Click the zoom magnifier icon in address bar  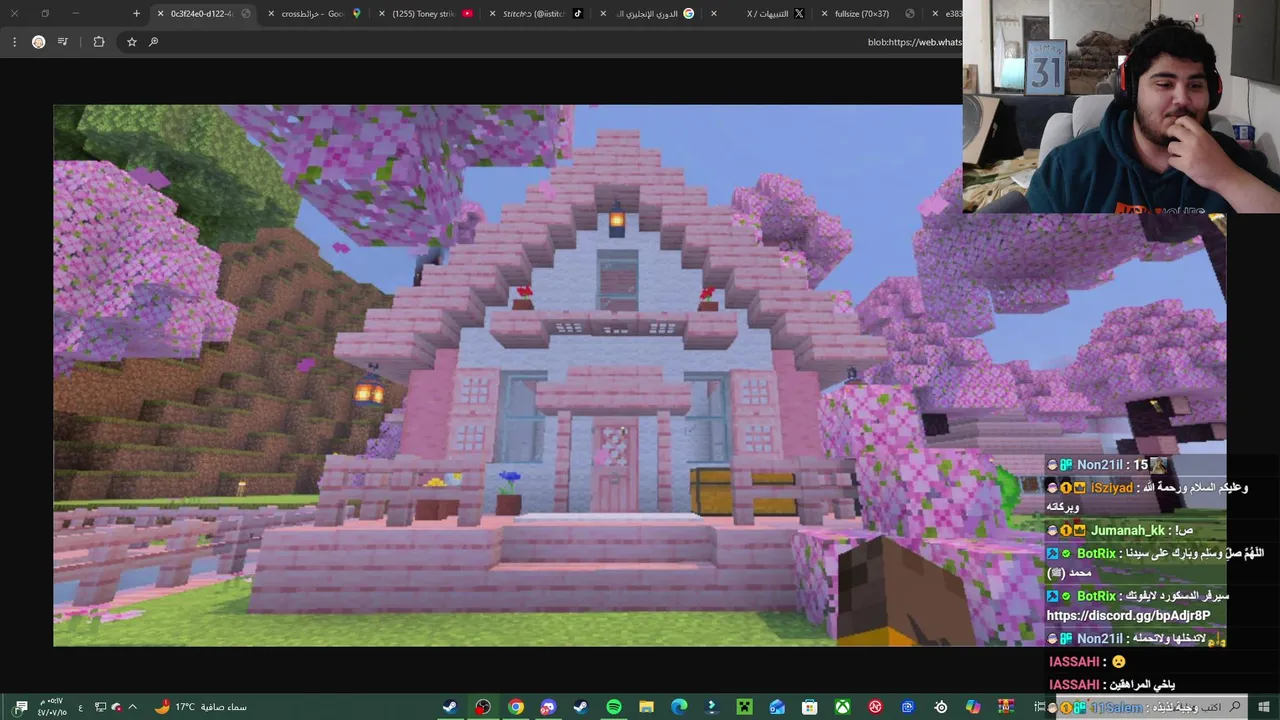pos(153,42)
